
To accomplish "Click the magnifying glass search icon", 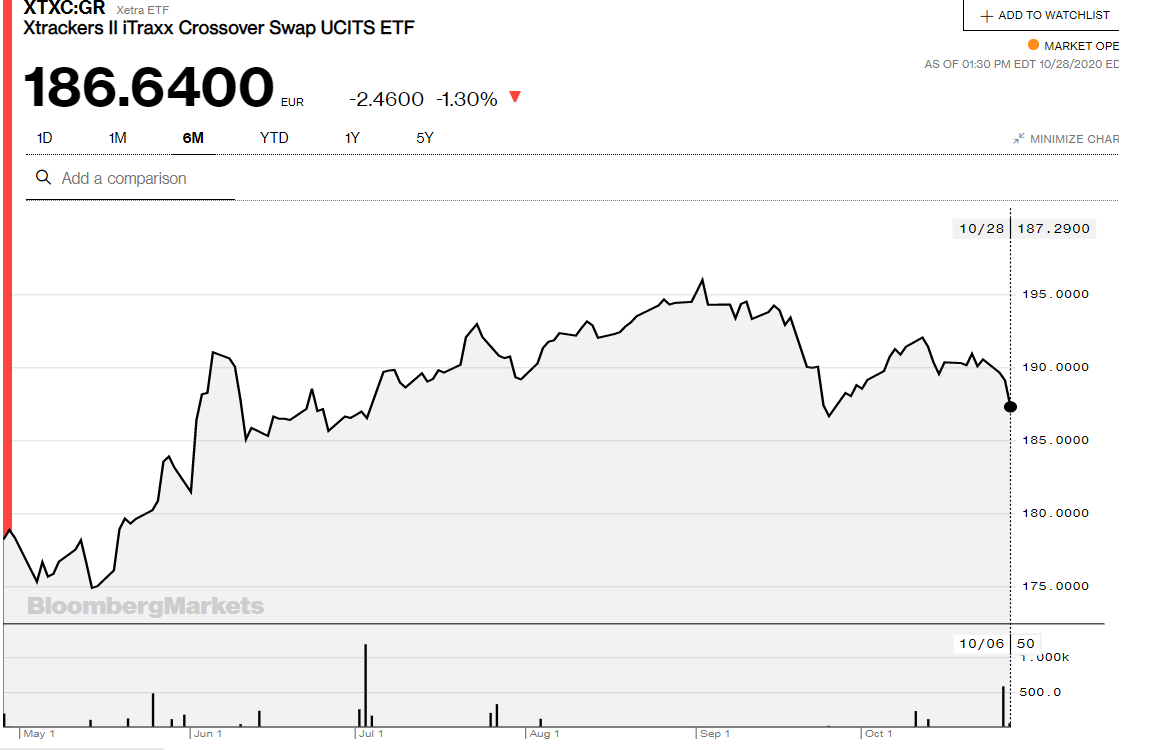I will click(43, 178).
